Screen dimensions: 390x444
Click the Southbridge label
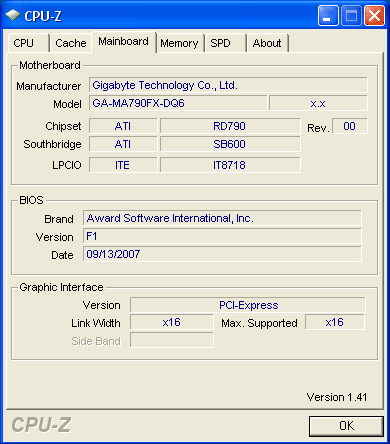52,144
